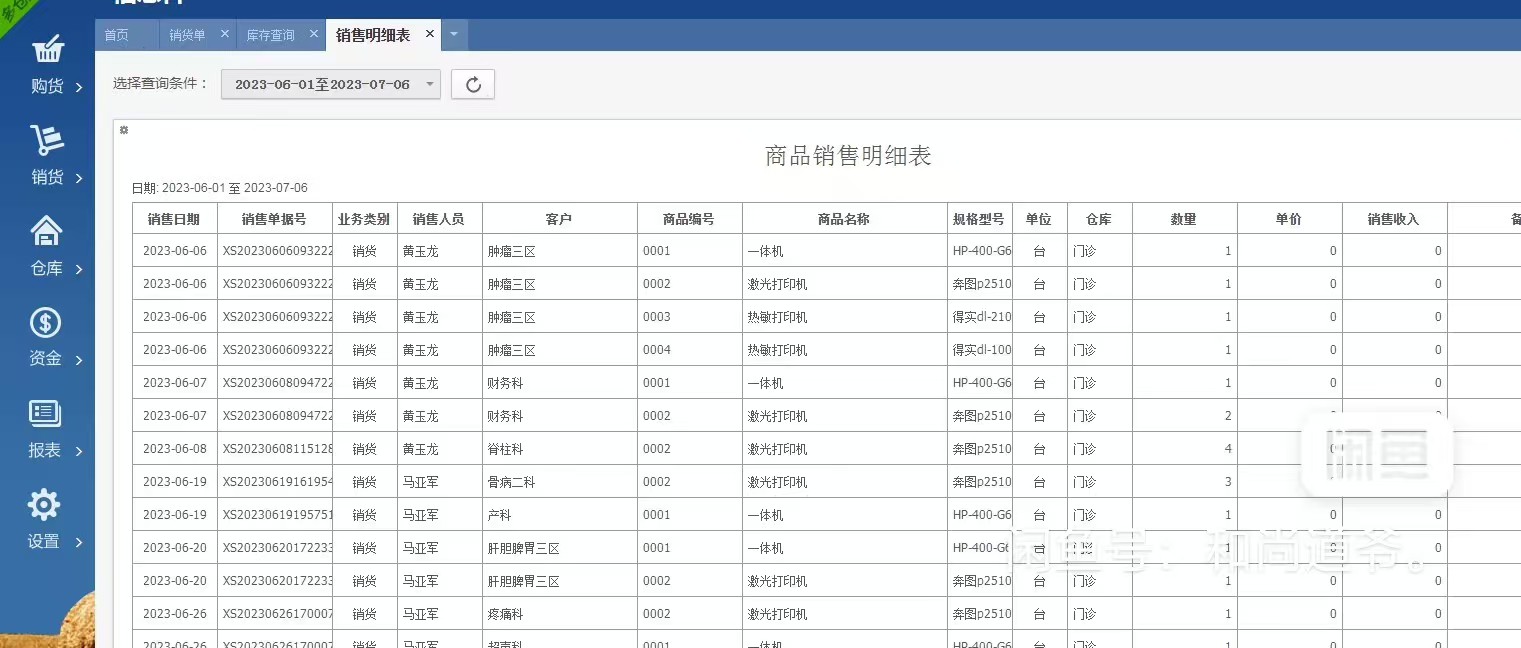1521x648 pixels.
Task: Switch to the 首页 tab
Action: tap(117, 35)
